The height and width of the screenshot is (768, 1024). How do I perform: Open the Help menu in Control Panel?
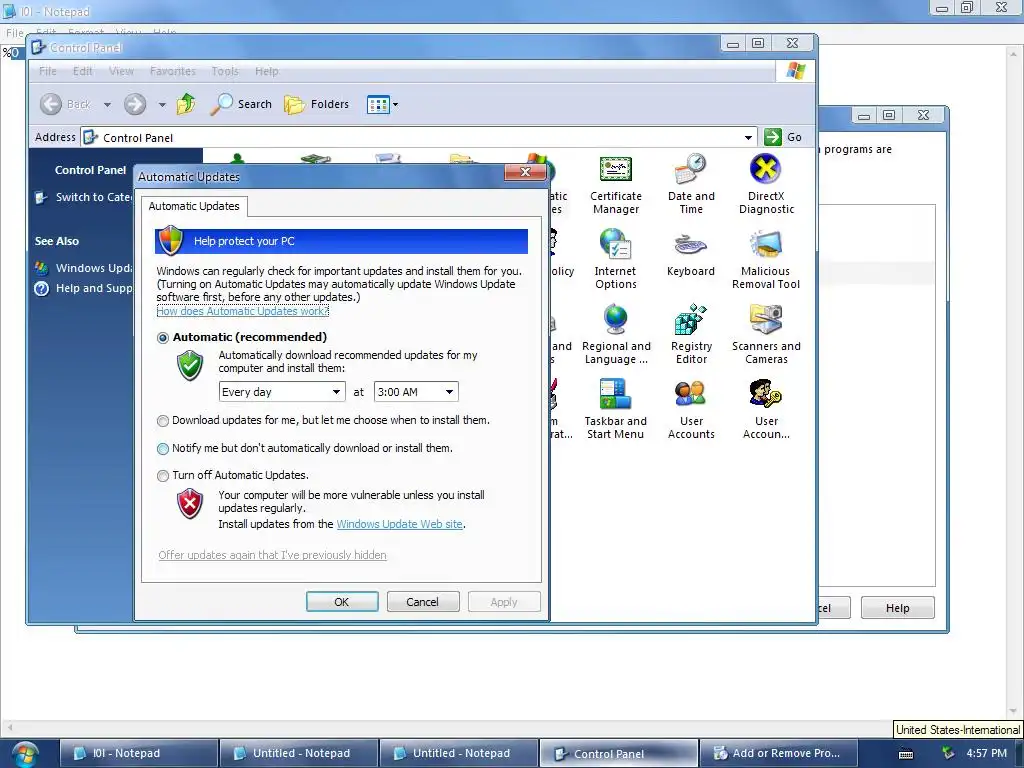[x=266, y=71]
